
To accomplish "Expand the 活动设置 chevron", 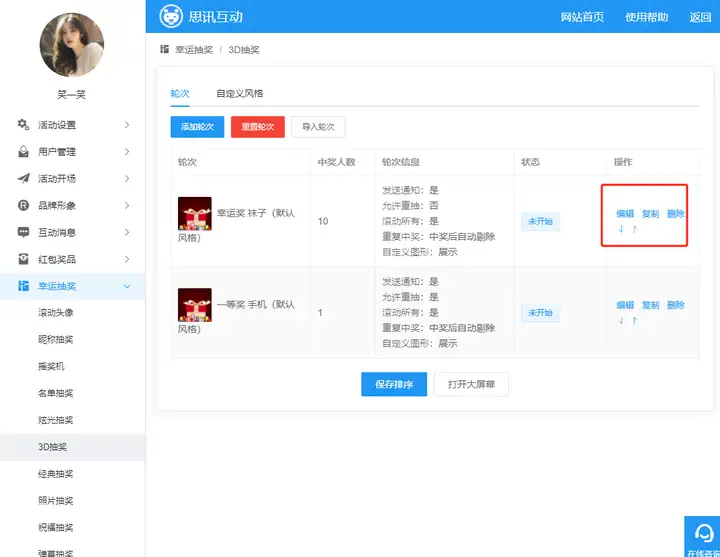I will point(127,125).
